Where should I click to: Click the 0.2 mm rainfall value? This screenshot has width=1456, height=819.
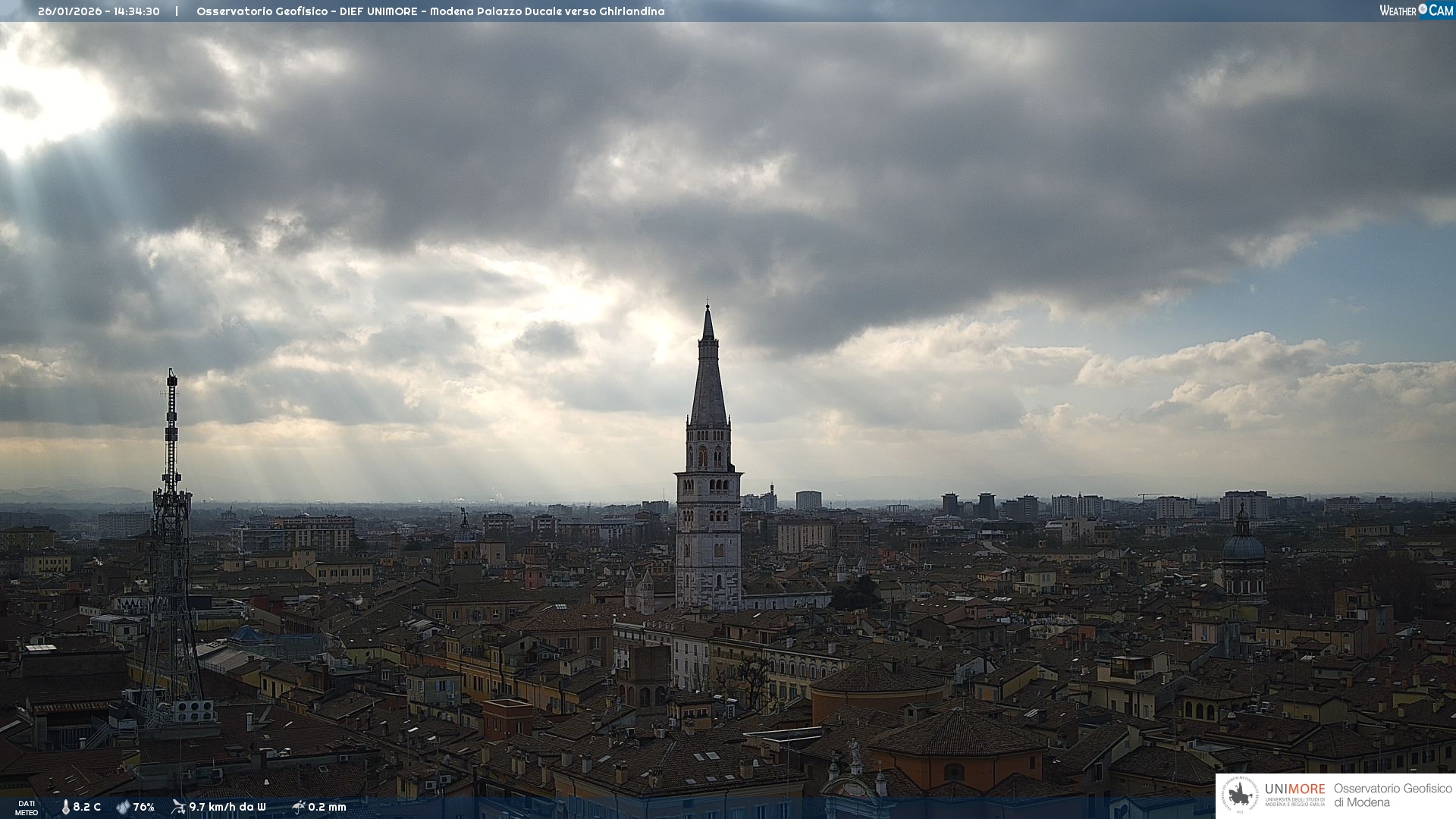(x=328, y=807)
